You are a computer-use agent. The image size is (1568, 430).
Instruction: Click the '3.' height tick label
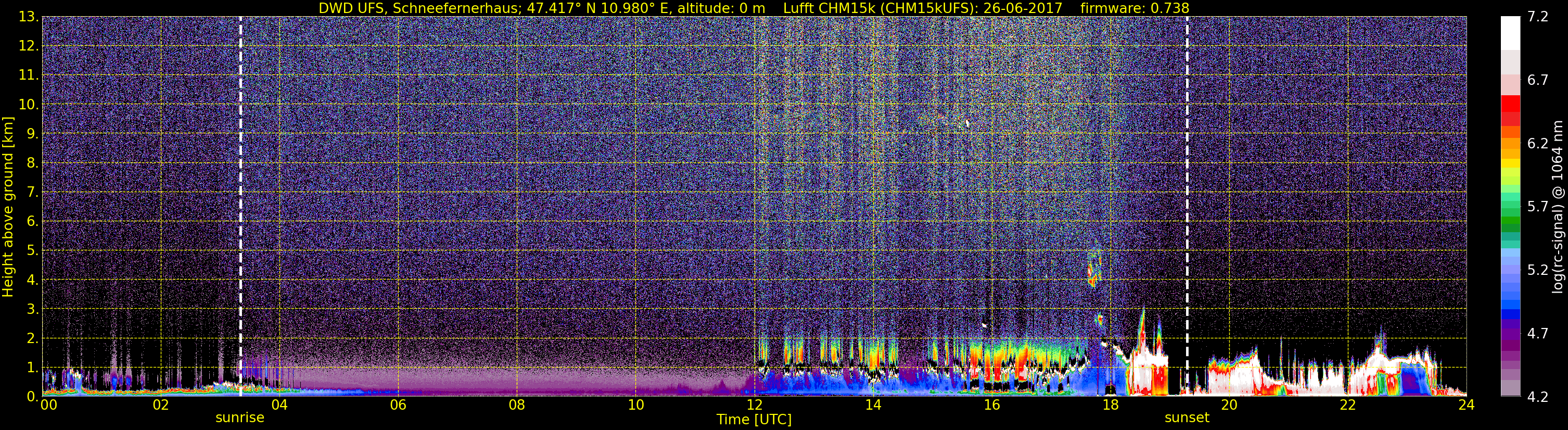[33, 309]
